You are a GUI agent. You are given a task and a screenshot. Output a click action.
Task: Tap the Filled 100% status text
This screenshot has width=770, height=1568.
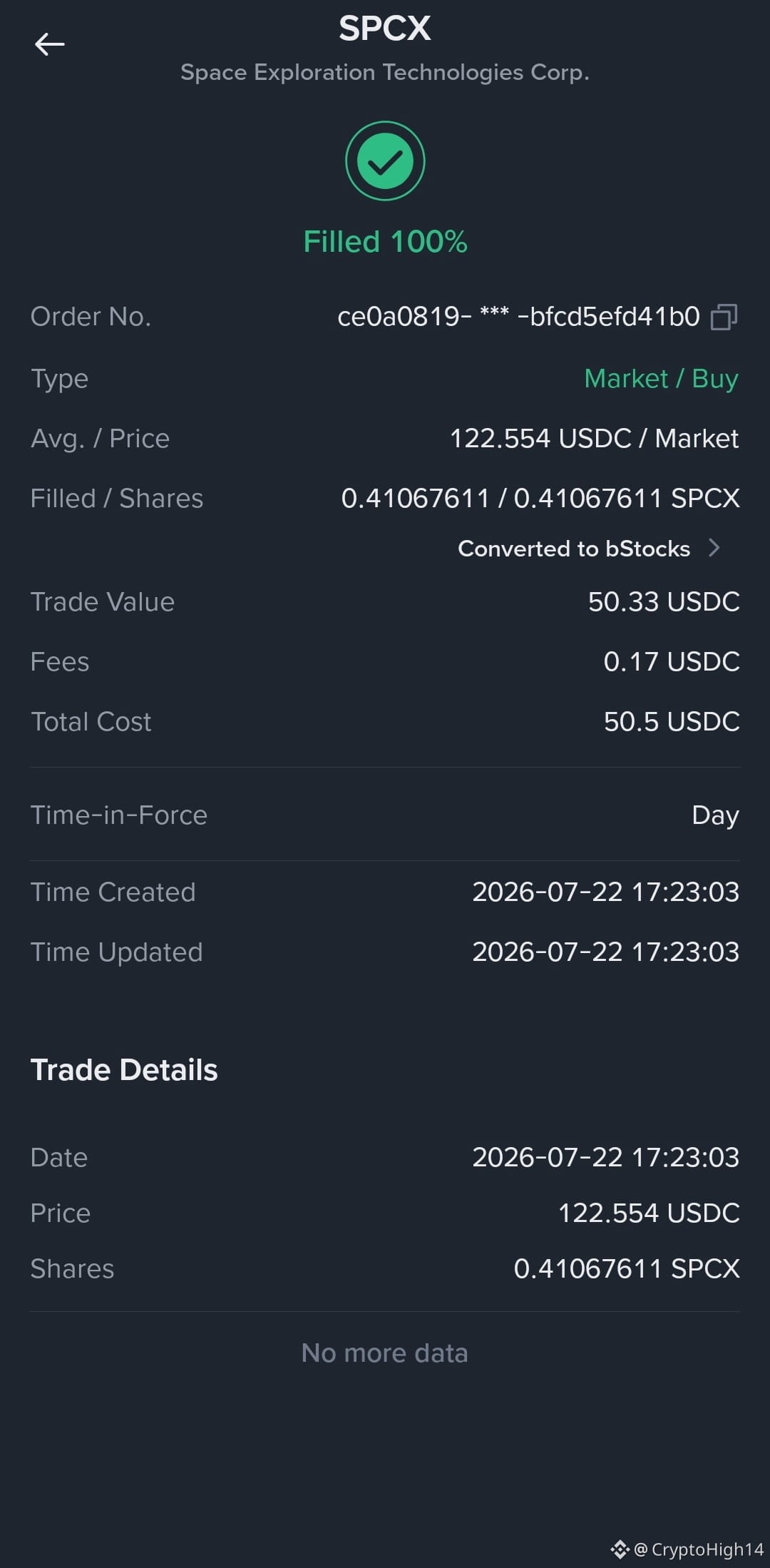[385, 242]
